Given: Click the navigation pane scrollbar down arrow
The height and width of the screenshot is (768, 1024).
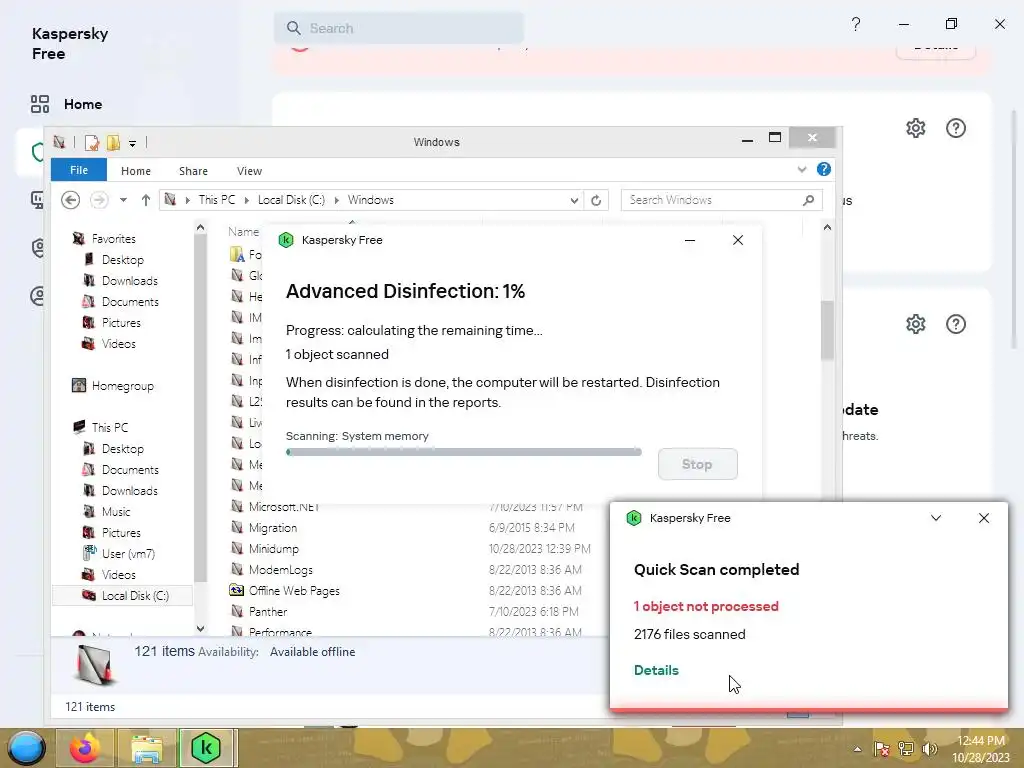Looking at the screenshot, I should (x=200, y=629).
